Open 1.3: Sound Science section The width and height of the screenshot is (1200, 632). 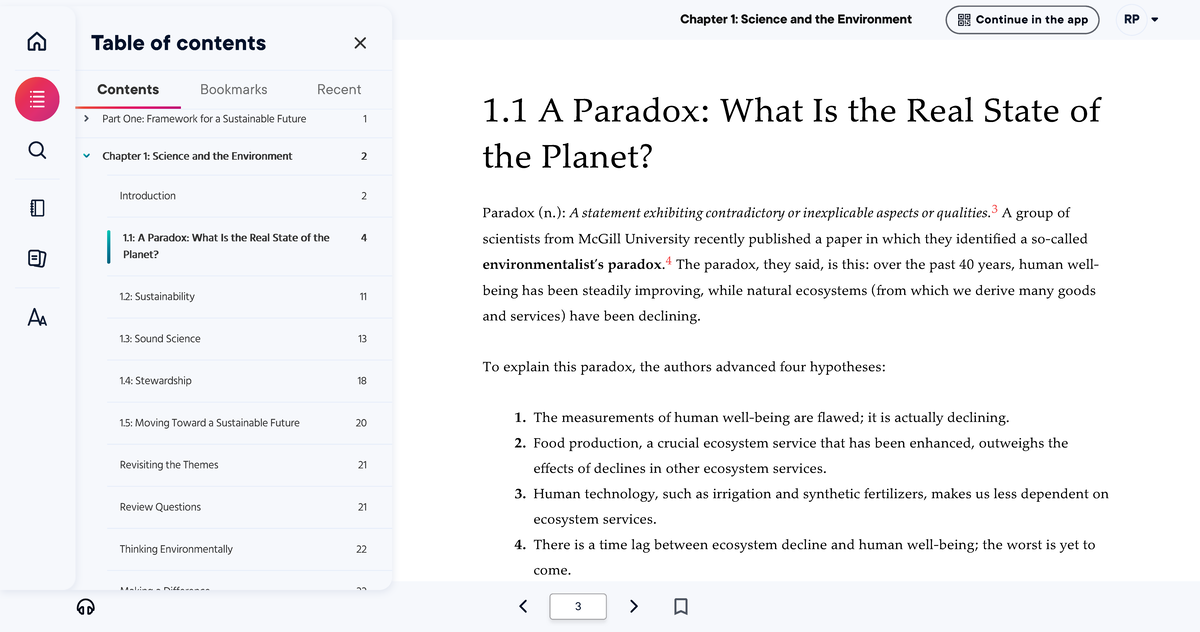[x=160, y=339]
